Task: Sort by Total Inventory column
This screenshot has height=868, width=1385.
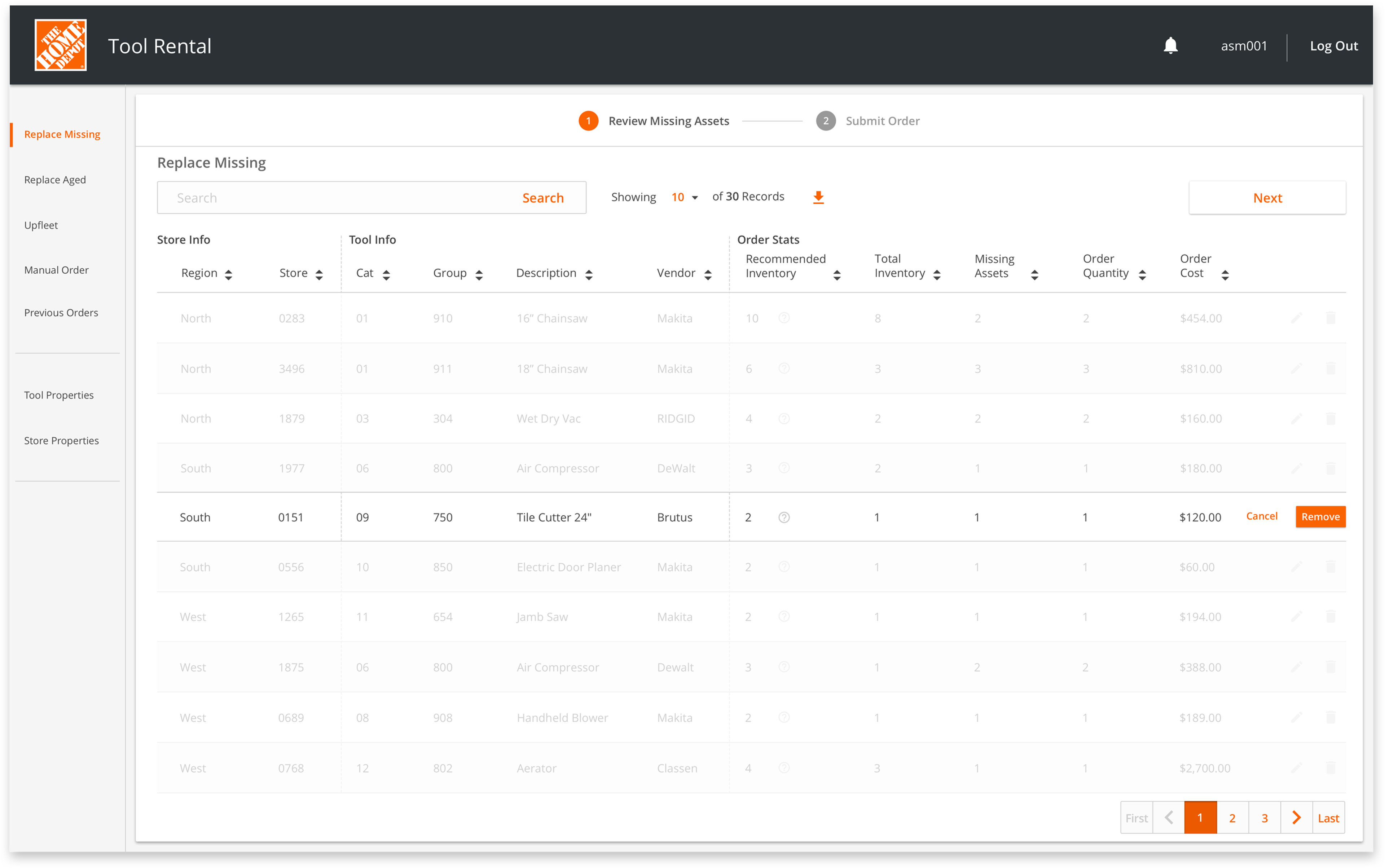Action: [x=937, y=275]
